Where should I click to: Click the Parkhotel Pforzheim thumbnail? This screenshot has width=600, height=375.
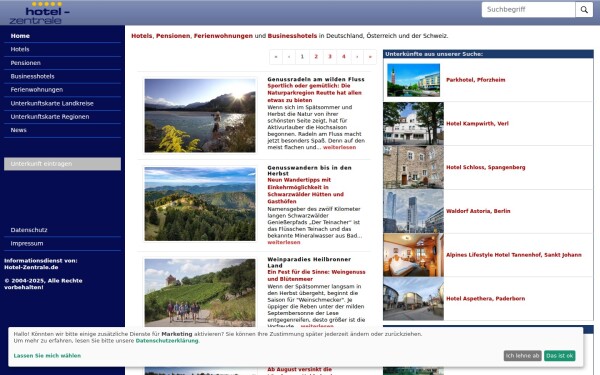coord(413,80)
